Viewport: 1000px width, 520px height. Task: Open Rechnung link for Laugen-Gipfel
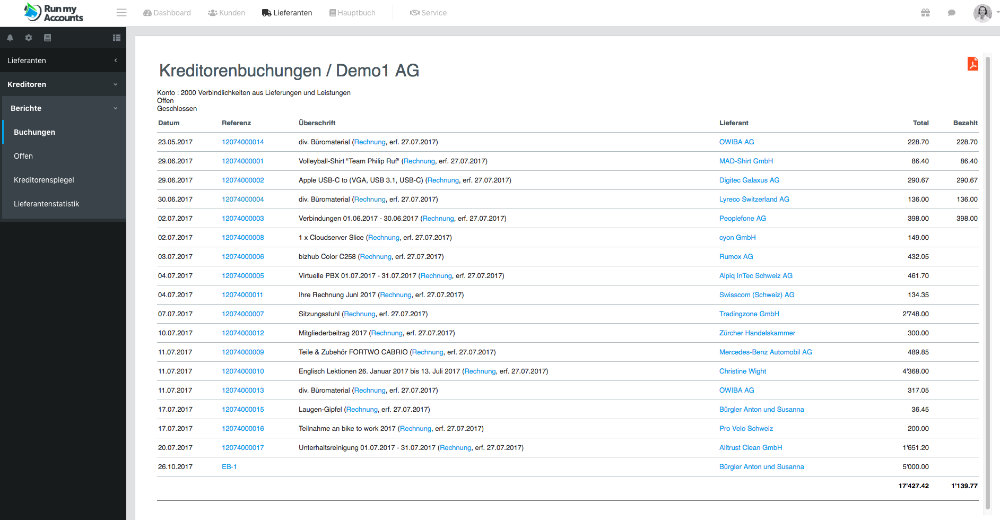pyautogui.click(x=362, y=410)
